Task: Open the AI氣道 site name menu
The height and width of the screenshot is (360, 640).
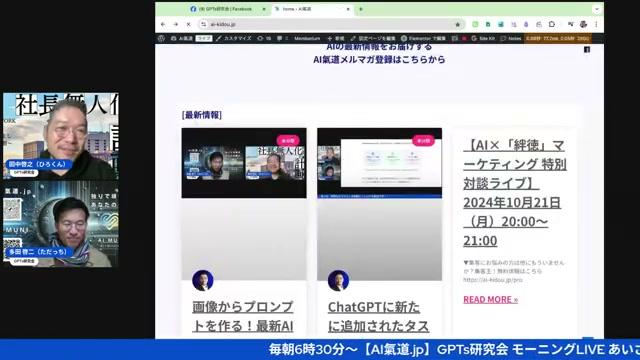Action: click(x=182, y=38)
